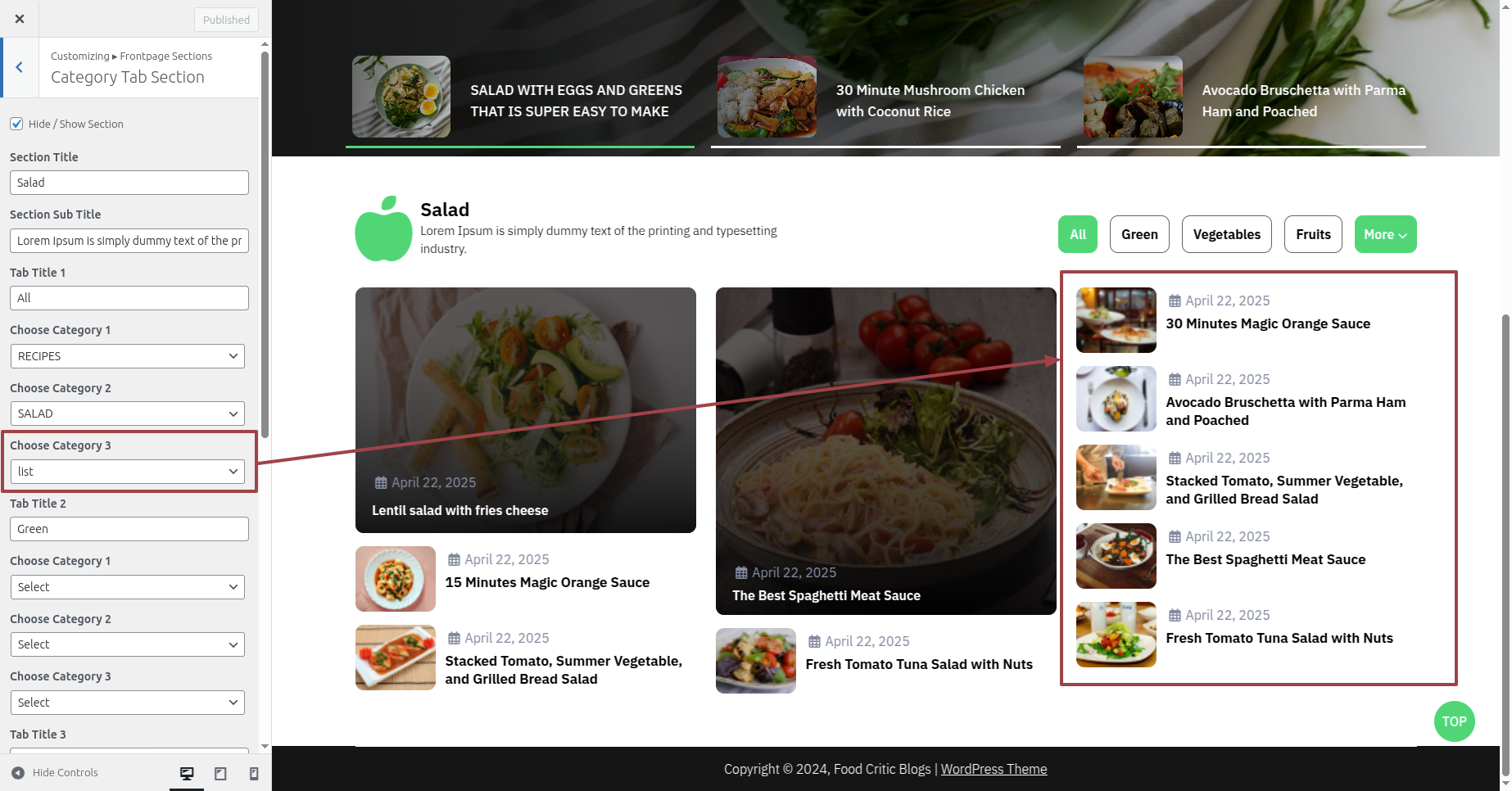Open the Choose Category 2 SALAD dropdown
This screenshot has width=1512, height=791.
pyautogui.click(x=128, y=414)
